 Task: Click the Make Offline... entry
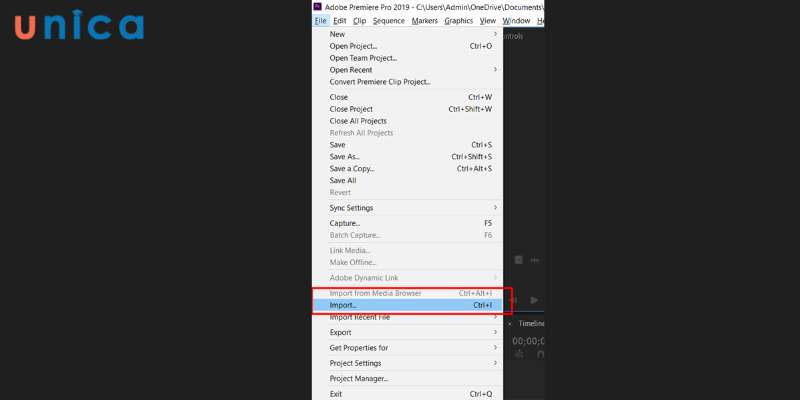(407, 262)
